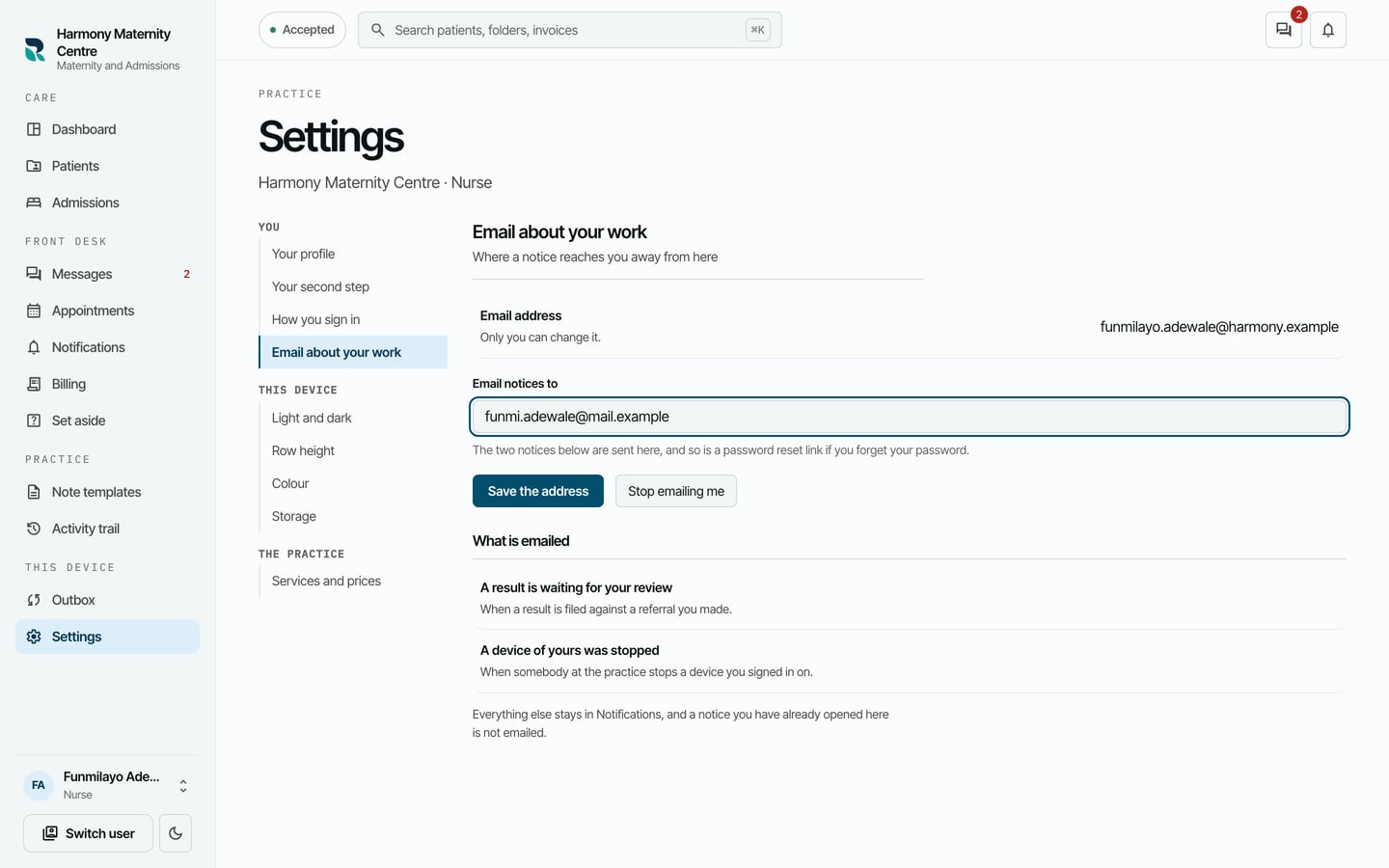Click 'When a result is filed against a referral' text
Viewport: 1389px width, 868px height.
pos(606,610)
